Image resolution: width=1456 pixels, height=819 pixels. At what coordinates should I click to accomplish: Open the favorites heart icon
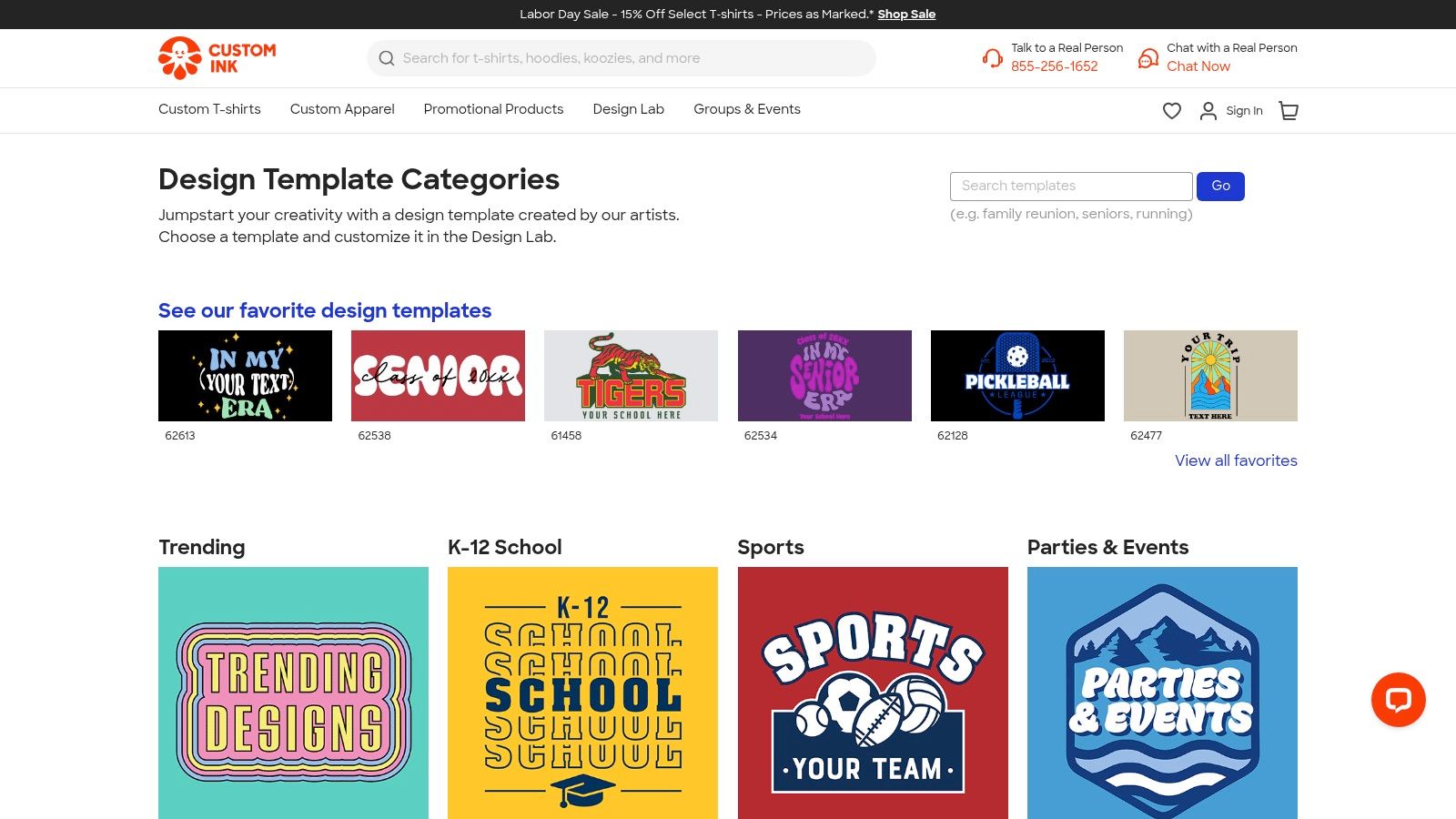(1172, 111)
